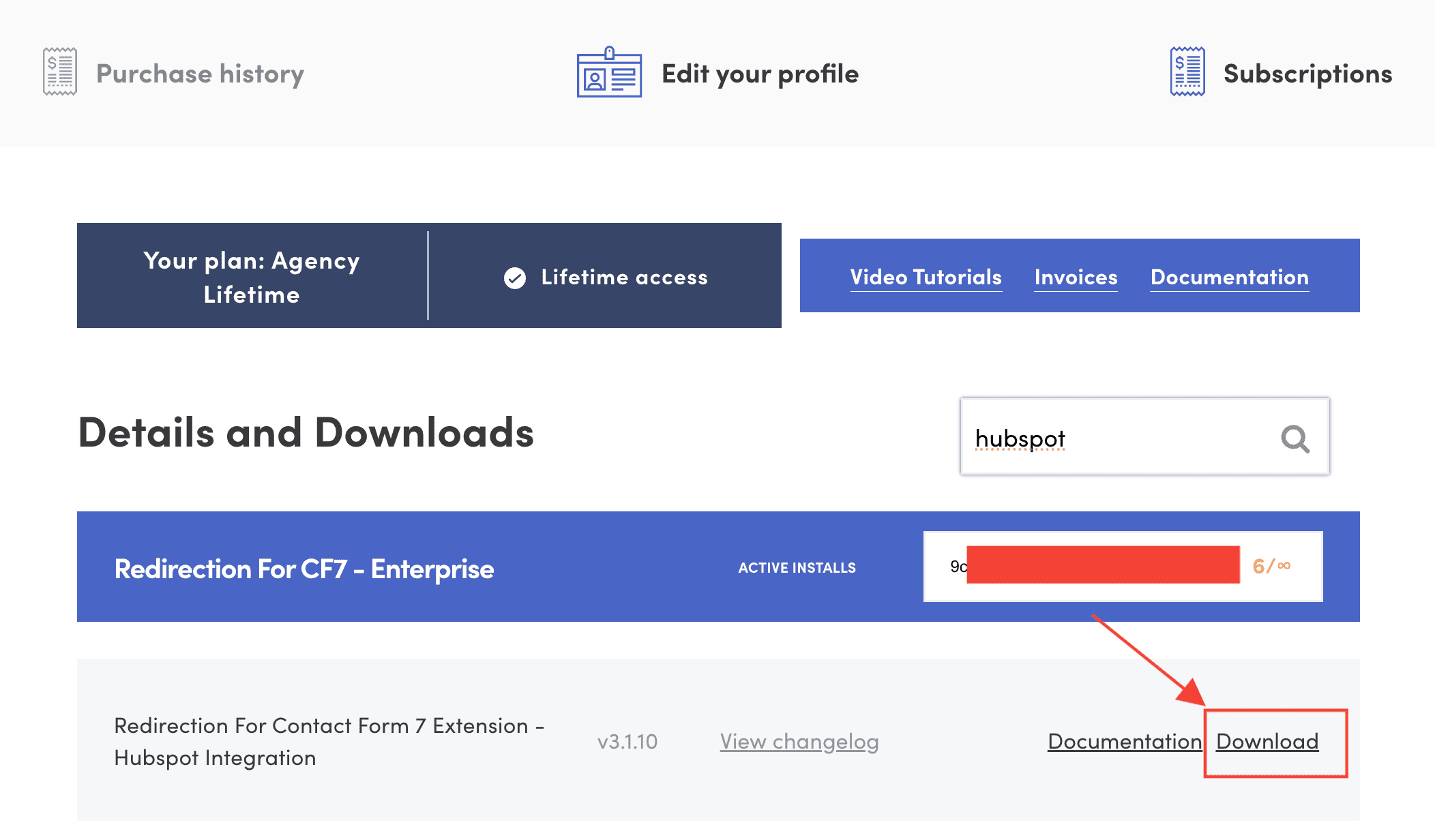Focus the search field containing hubspot
This screenshot has width=1435, height=840.
pyautogui.click(x=1119, y=438)
